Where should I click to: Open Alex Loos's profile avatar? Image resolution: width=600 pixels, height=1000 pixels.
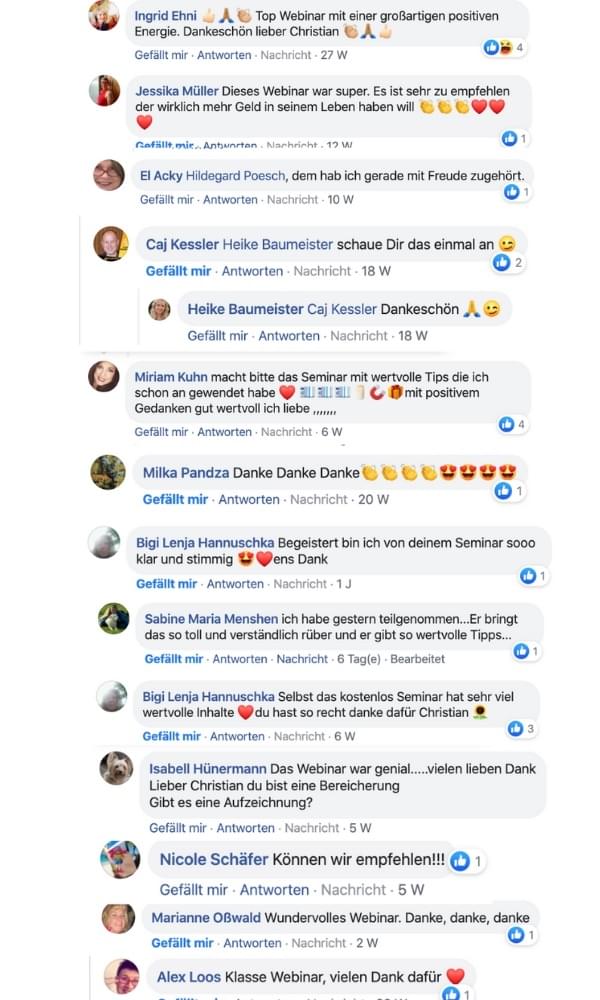point(122,976)
